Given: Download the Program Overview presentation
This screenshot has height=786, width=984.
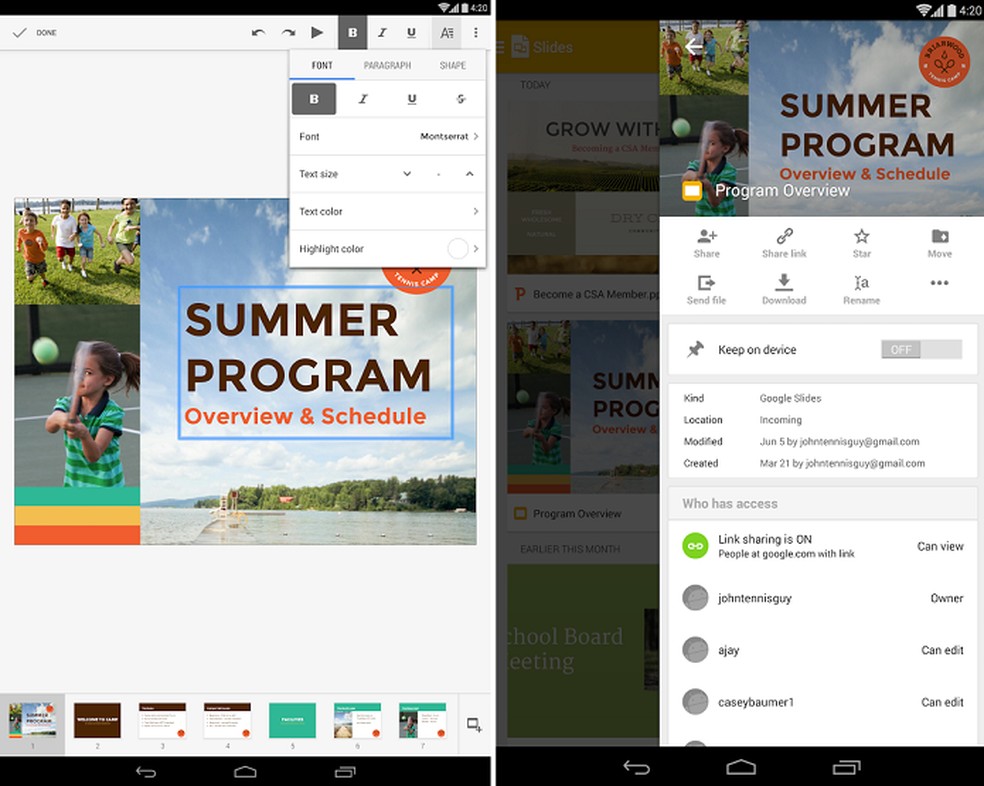Looking at the screenshot, I should pyautogui.click(x=784, y=287).
